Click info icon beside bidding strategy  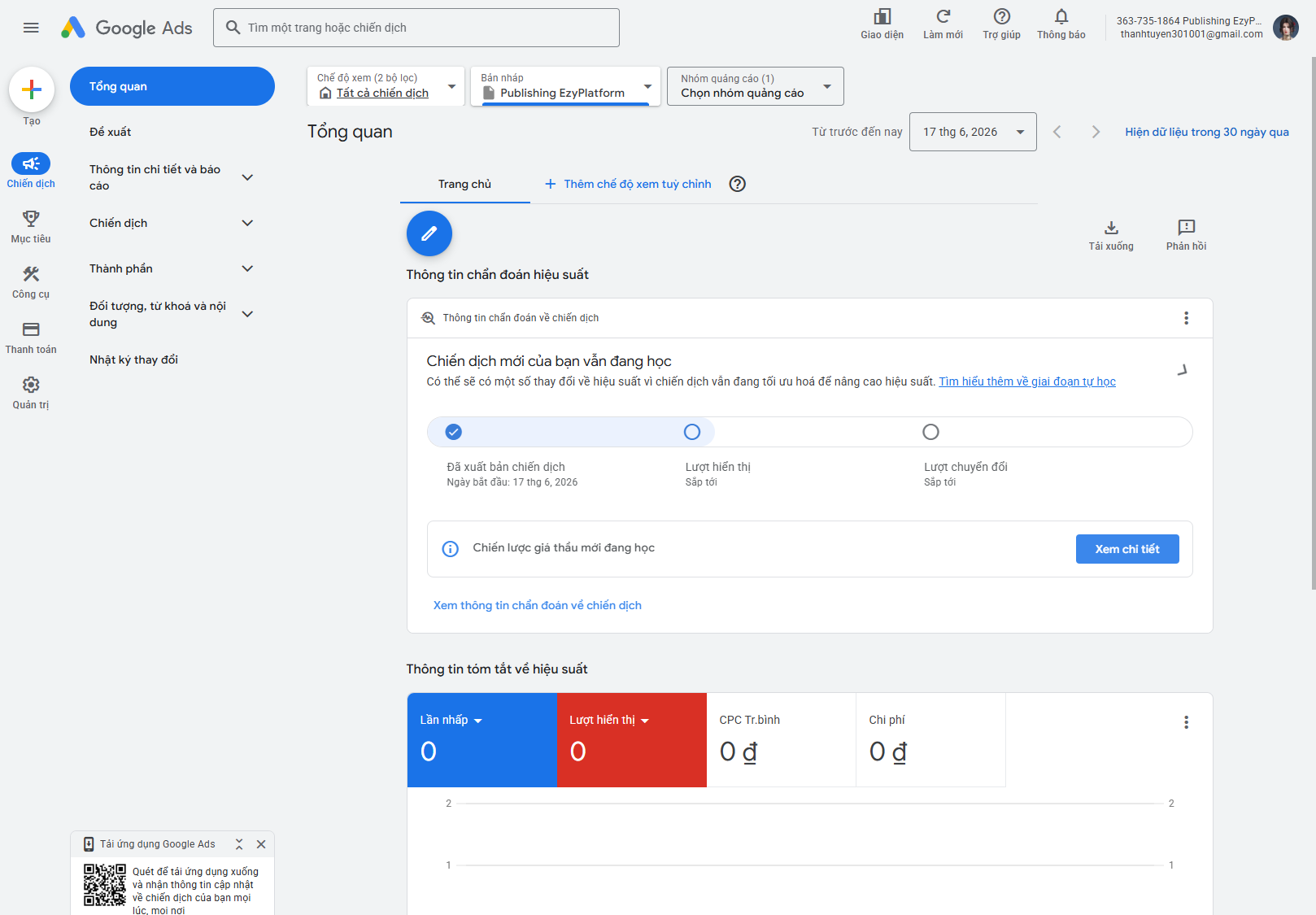pyautogui.click(x=451, y=549)
